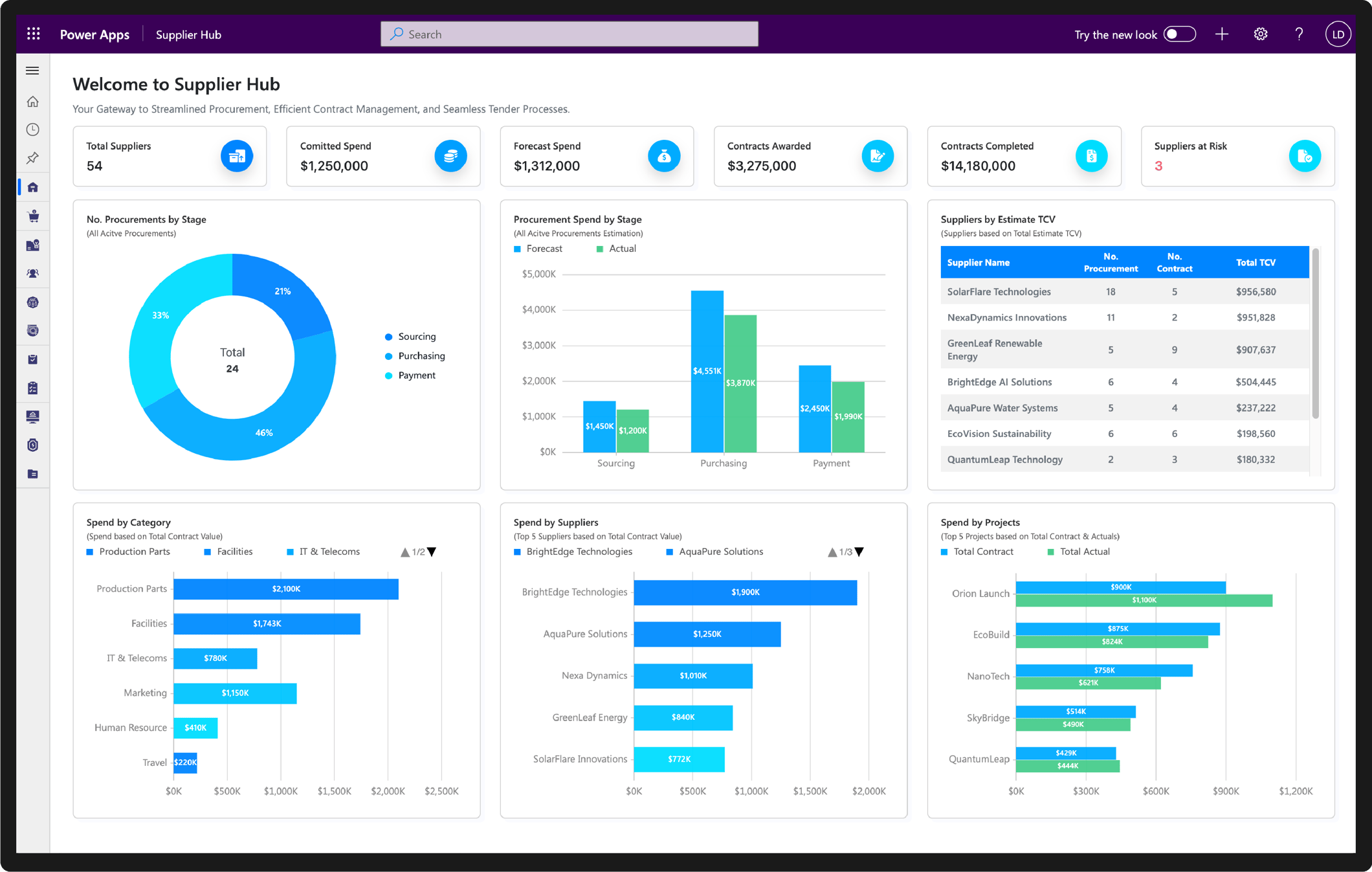Screen dimensions: 1372x872
Task: Toggle Forecast series in legend
Action: pos(538,249)
